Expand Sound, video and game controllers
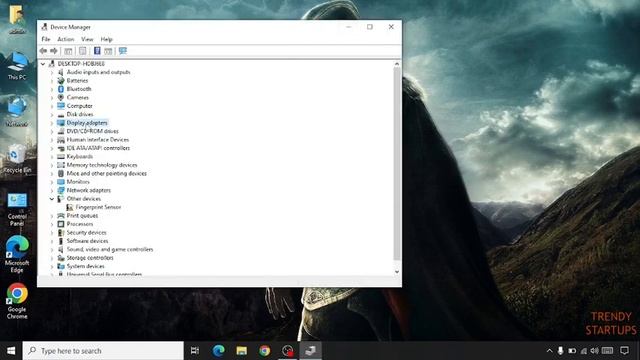640x360 pixels. pyautogui.click(x=52, y=249)
